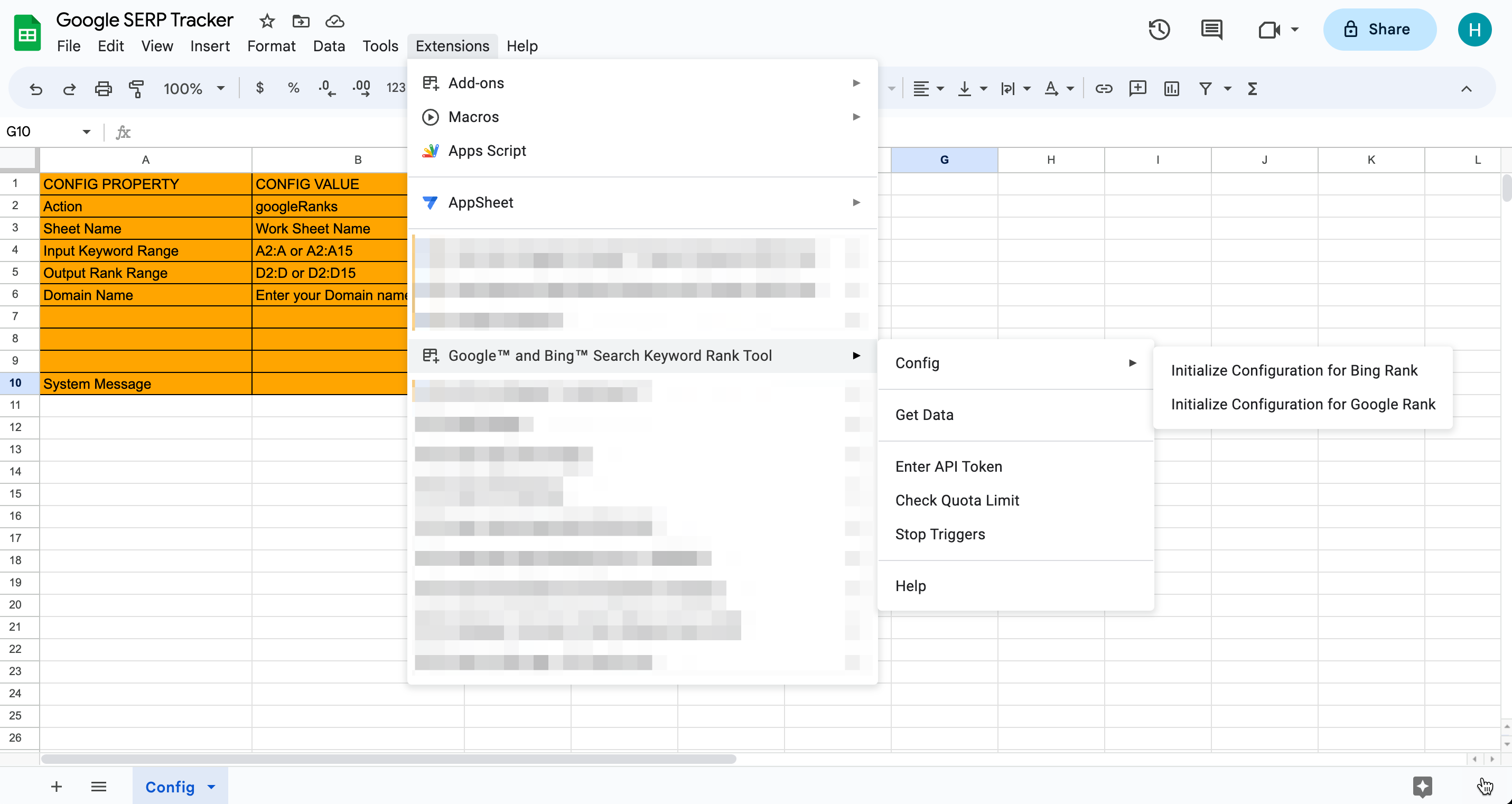The image size is (1512, 804).
Task: Open version history clock icon
Action: [1159, 30]
